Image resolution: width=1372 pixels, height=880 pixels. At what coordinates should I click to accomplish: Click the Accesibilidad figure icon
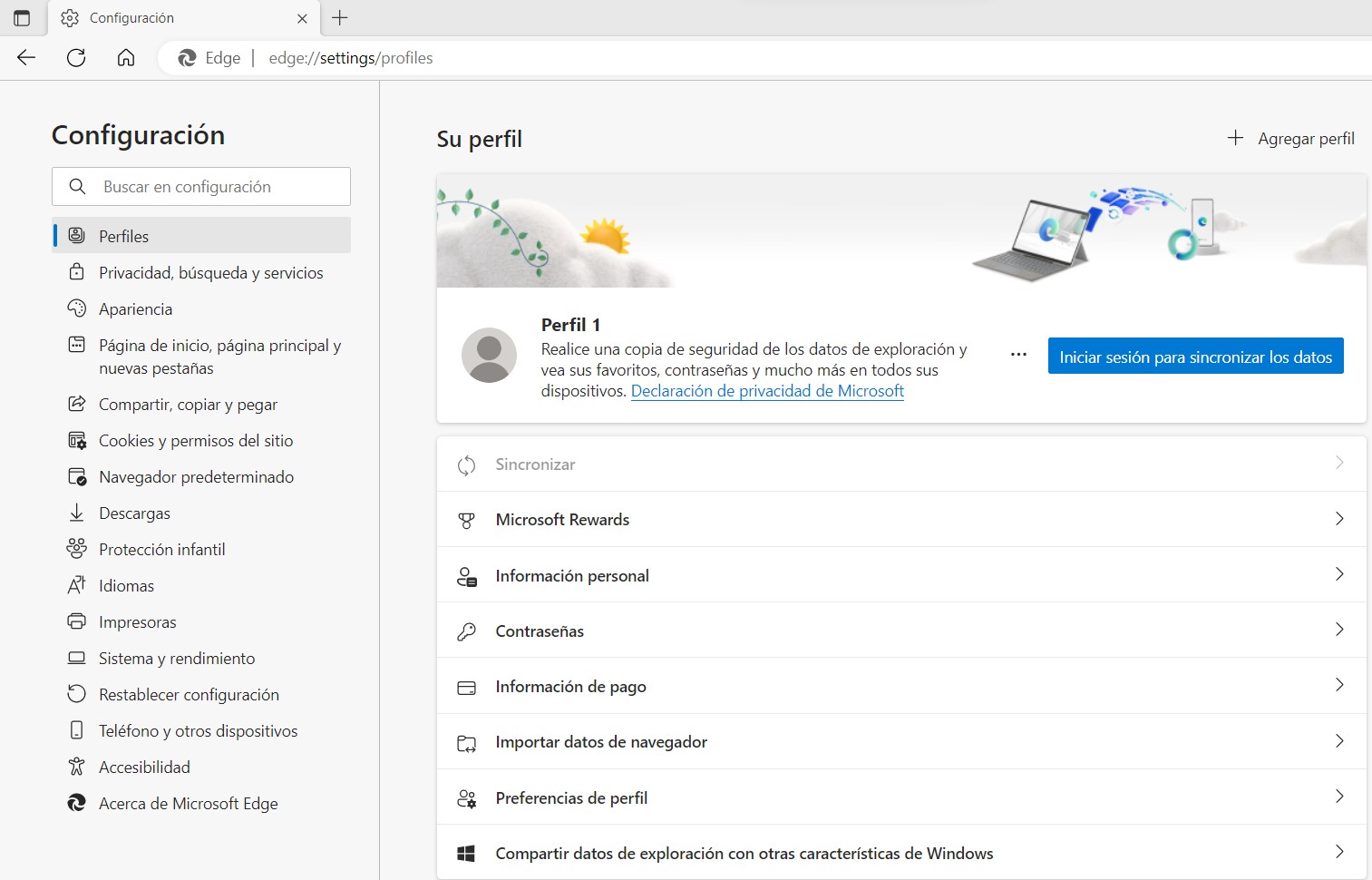(77, 767)
